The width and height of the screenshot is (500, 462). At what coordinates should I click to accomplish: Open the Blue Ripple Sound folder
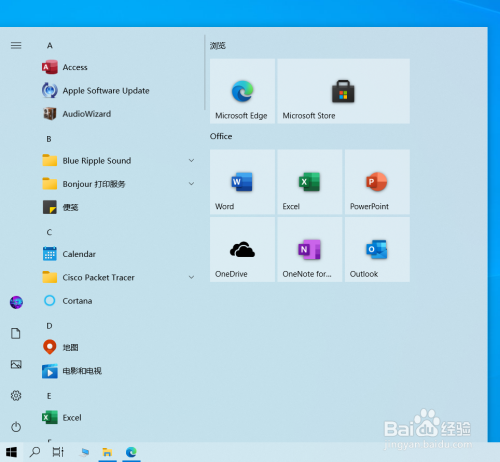[117, 161]
